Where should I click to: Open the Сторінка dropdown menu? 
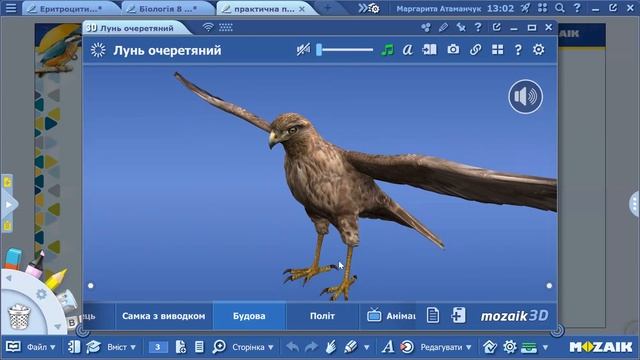click(x=253, y=347)
